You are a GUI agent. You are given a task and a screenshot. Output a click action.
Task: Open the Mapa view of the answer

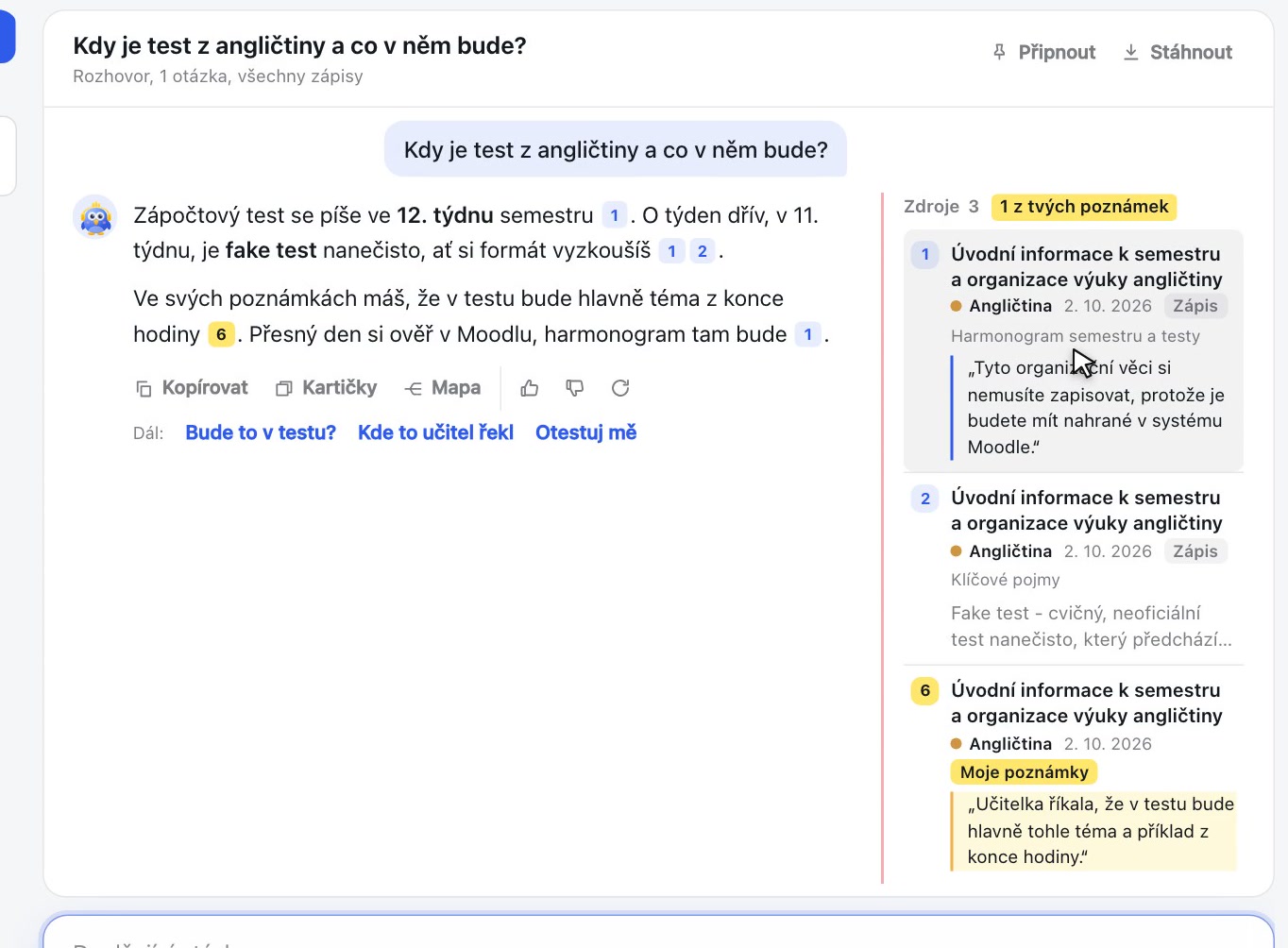pos(443,388)
